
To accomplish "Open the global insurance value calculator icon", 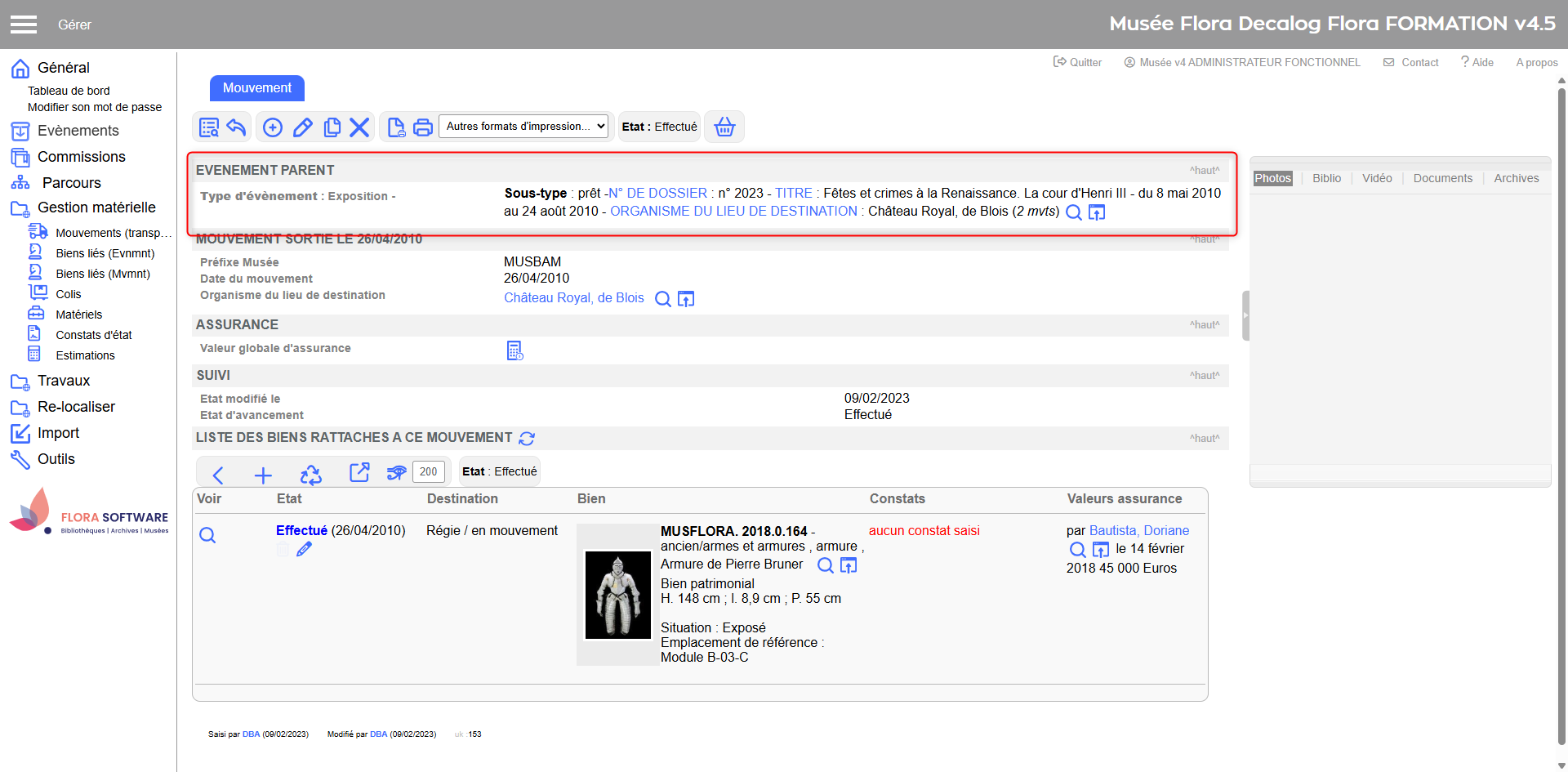I will click(x=514, y=350).
